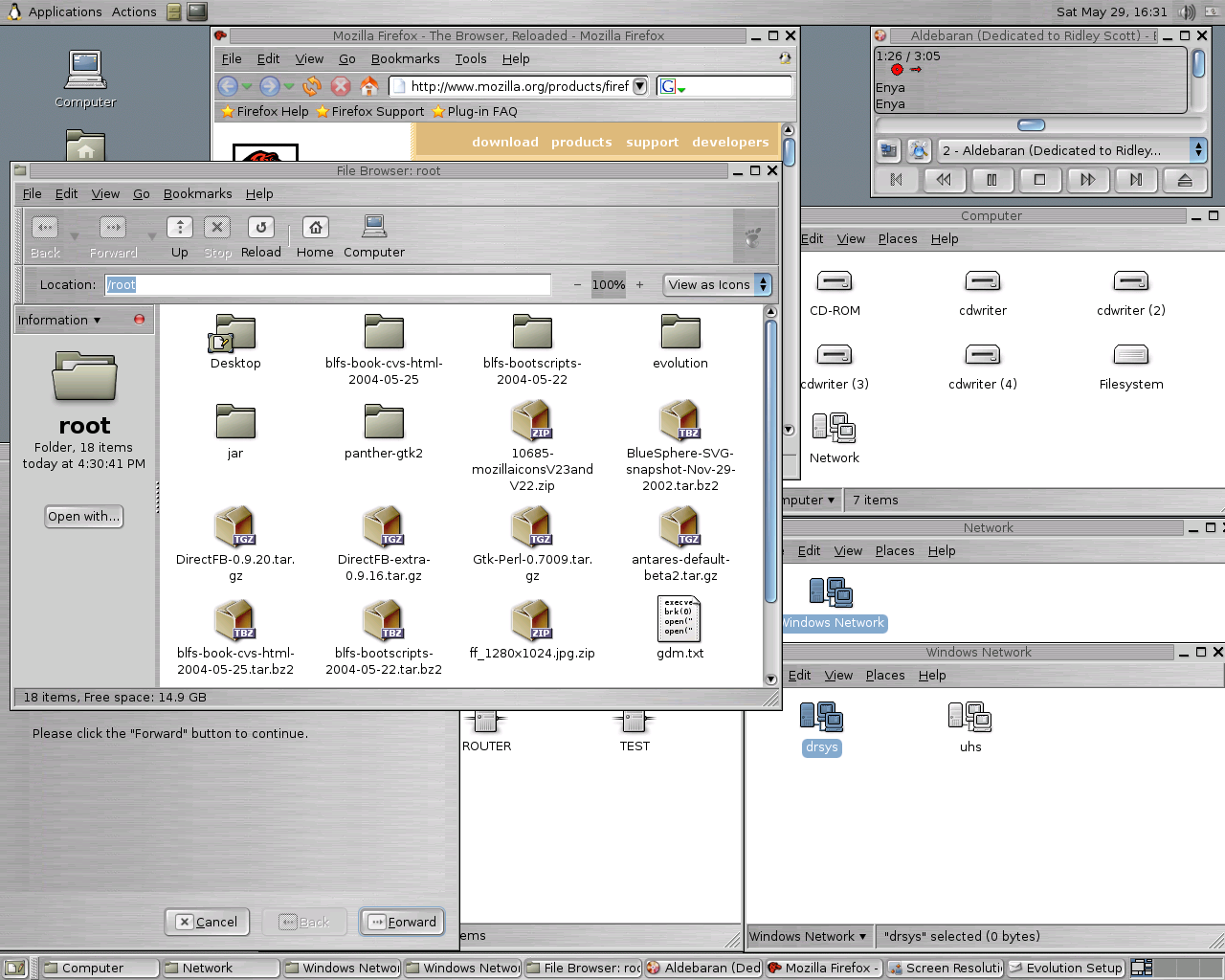Click Firefox home toolbar icon
Screen dimensions: 1225x980
[369, 86]
